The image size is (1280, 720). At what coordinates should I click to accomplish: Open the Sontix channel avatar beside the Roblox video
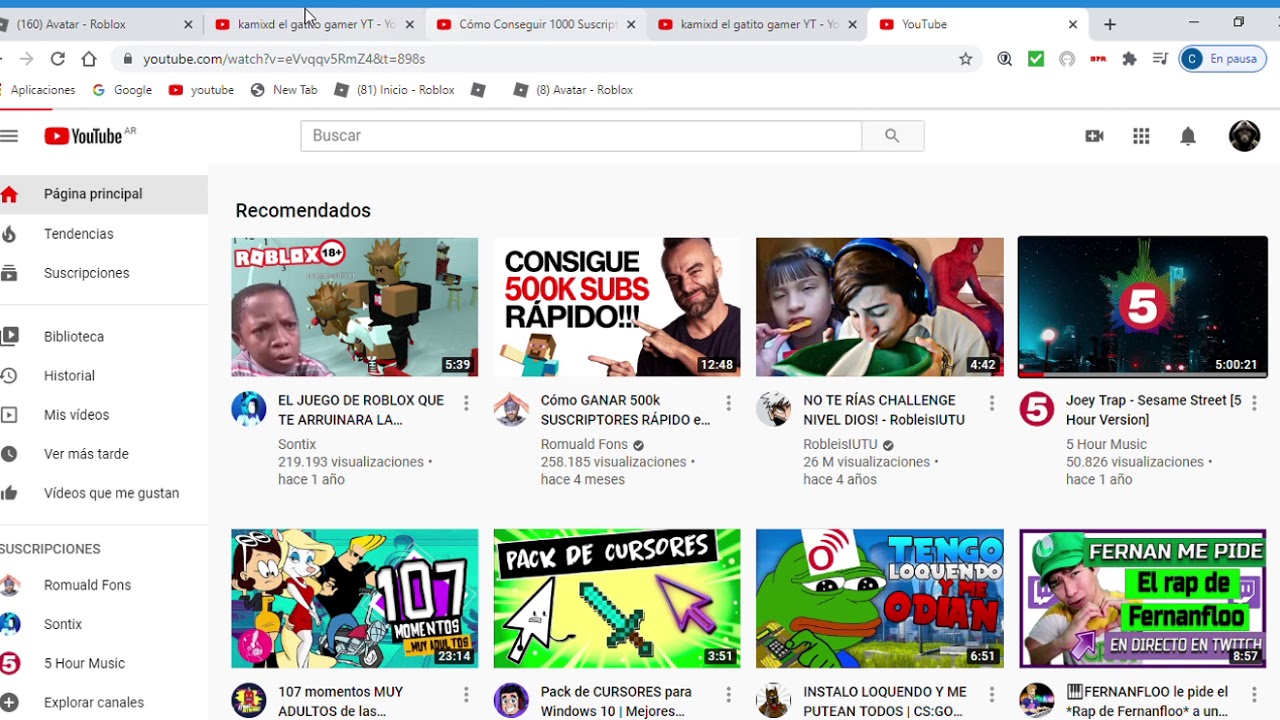point(249,409)
